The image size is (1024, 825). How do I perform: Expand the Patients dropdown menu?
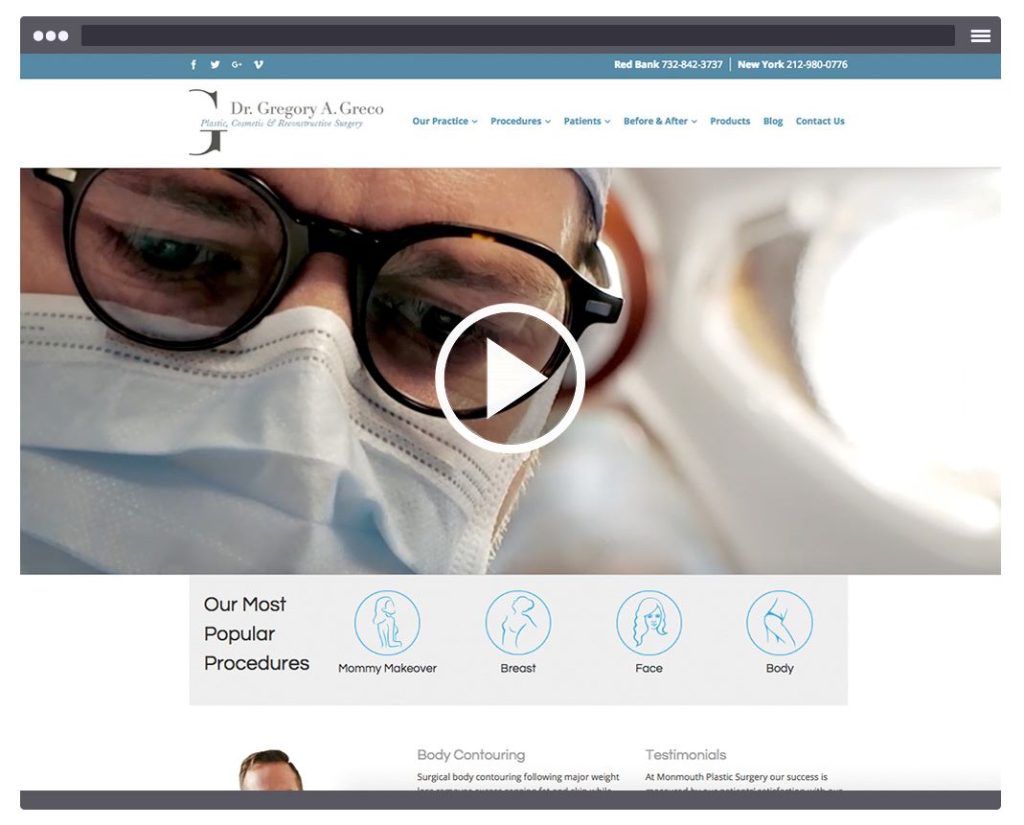(x=587, y=121)
